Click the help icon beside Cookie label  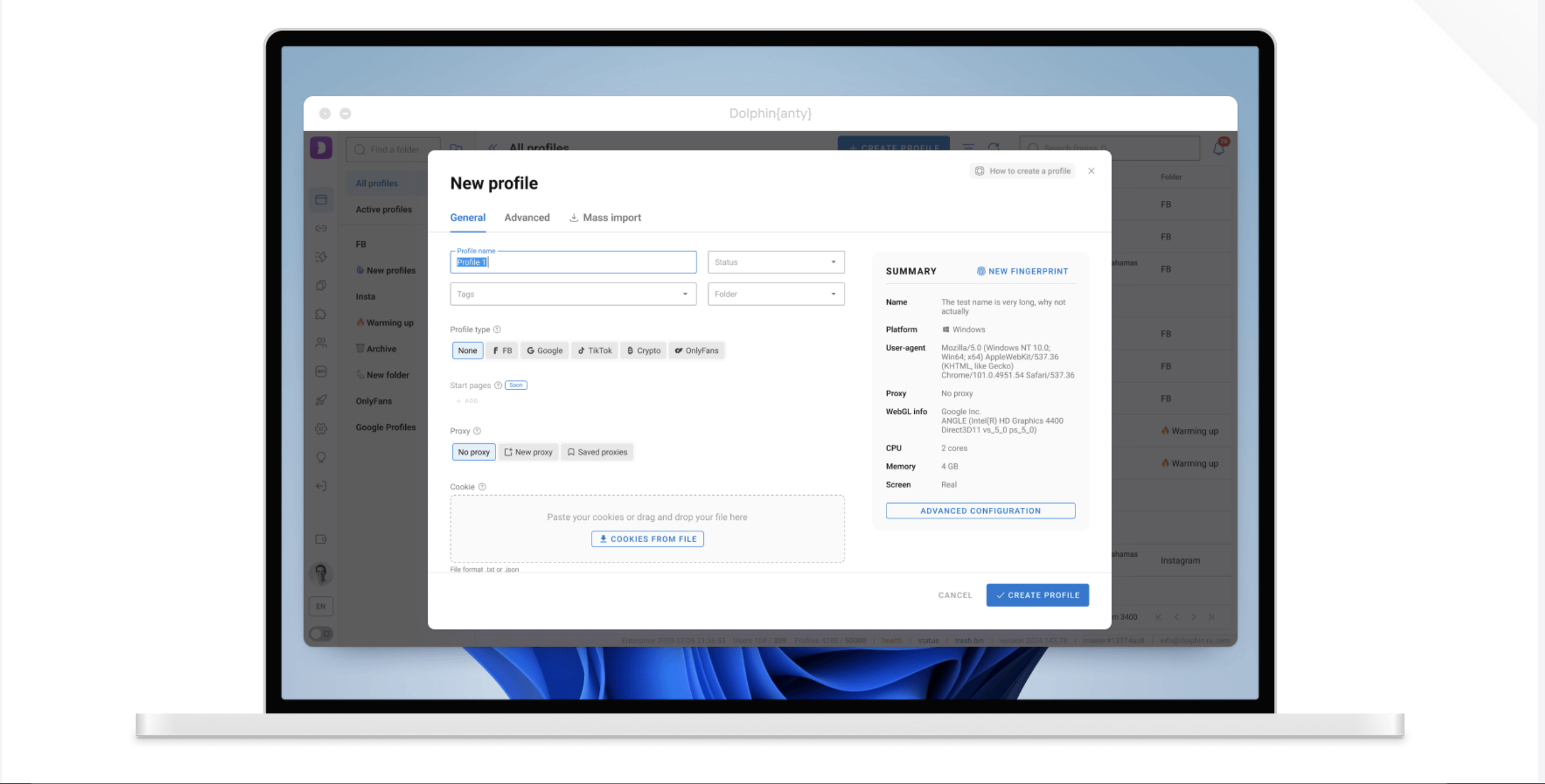click(482, 486)
